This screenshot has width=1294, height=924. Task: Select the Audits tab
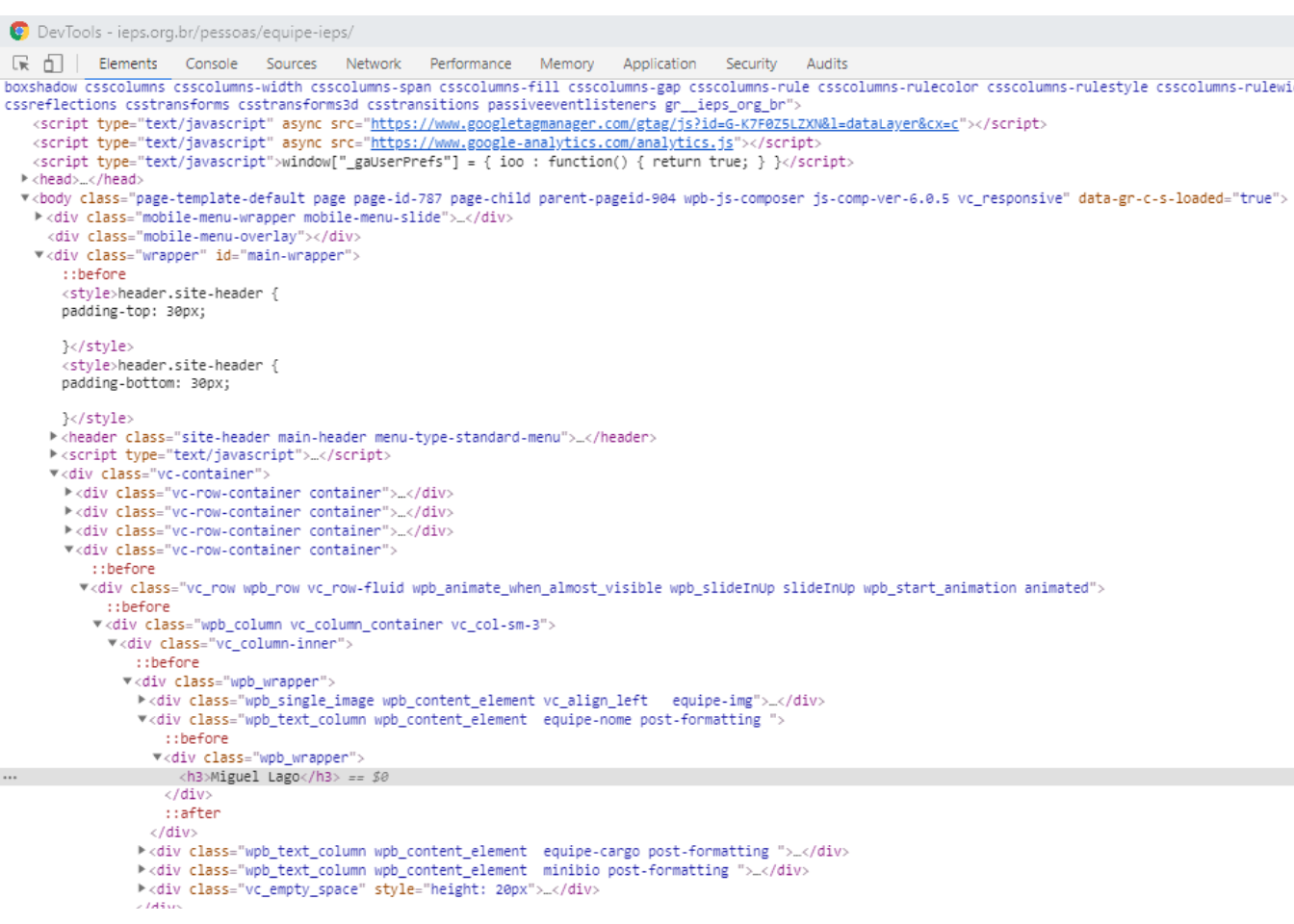point(826,64)
